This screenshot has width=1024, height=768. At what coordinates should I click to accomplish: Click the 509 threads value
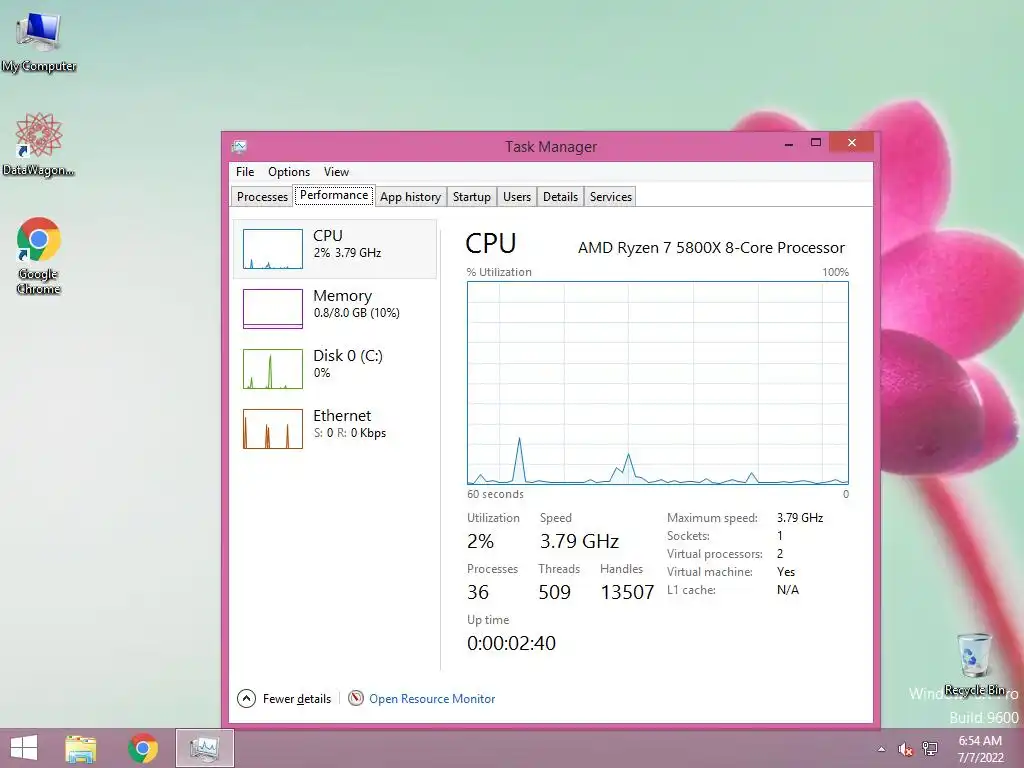point(554,592)
